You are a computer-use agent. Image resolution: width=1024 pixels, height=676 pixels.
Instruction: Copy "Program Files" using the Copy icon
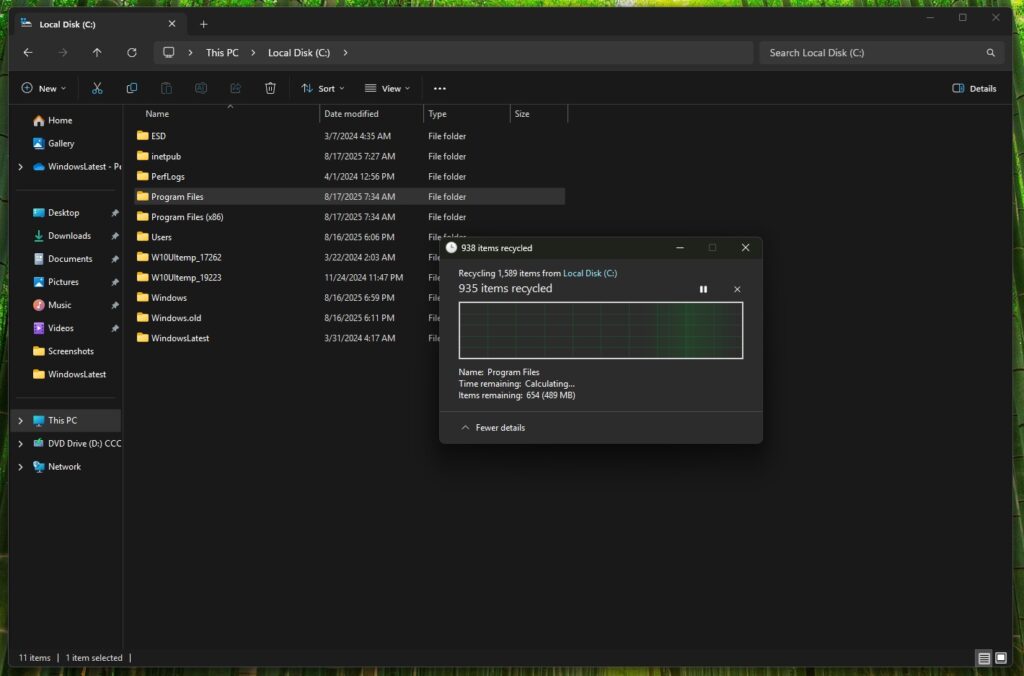[x=131, y=88]
